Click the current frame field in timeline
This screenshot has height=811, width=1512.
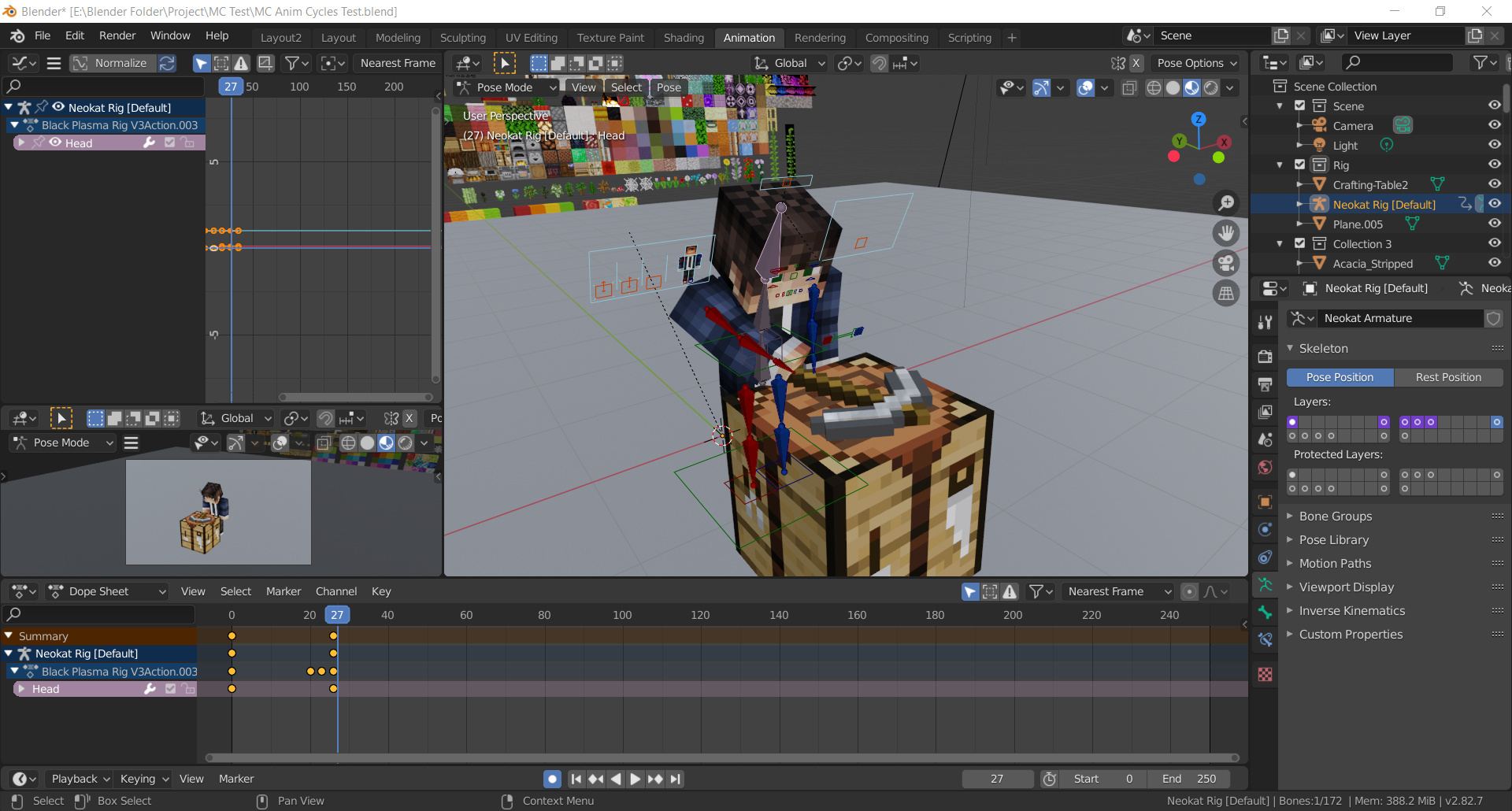click(x=997, y=778)
